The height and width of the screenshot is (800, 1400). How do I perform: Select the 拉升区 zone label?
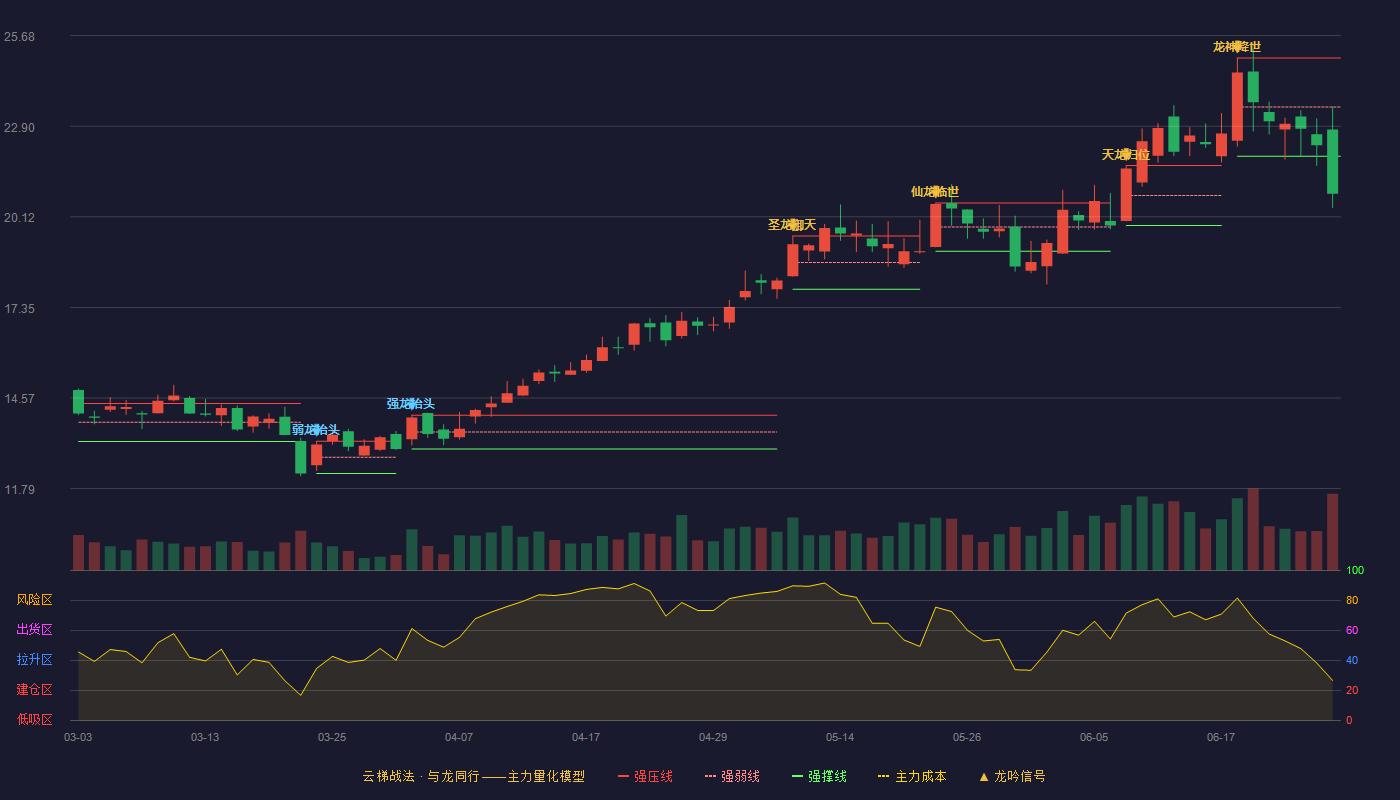(34, 660)
